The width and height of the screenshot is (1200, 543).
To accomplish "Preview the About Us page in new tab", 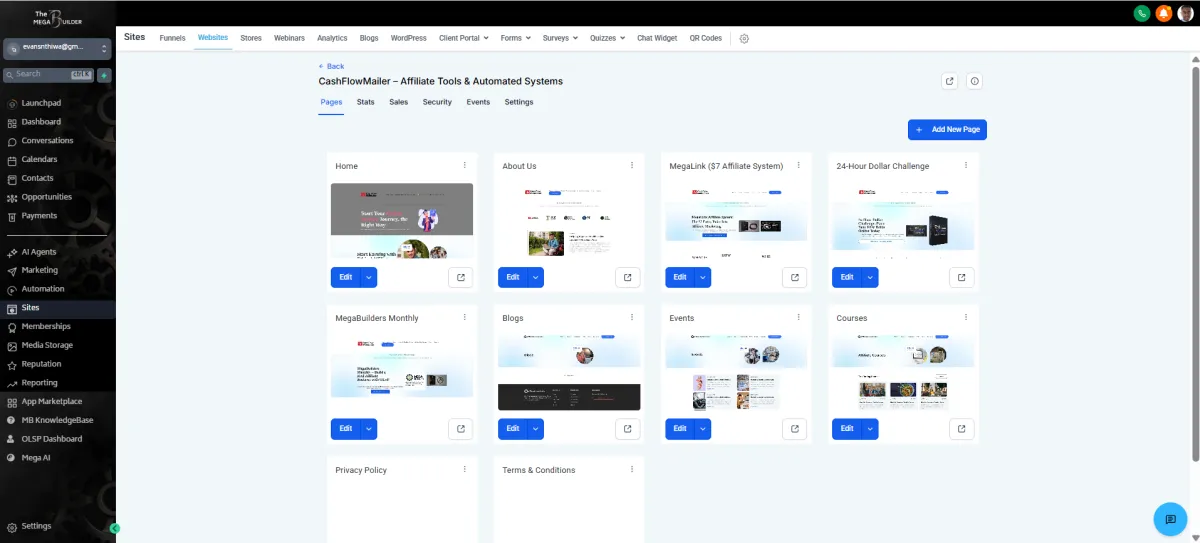I will [x=627, y=277].
